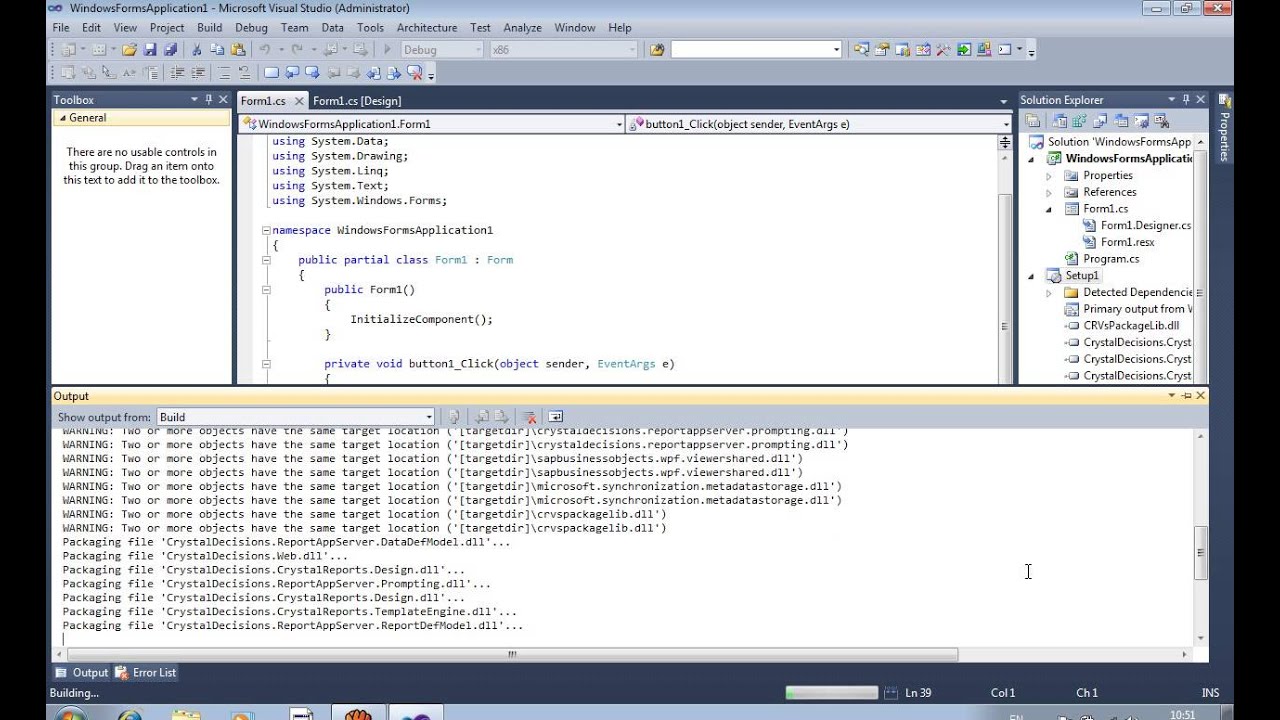Toggle the auto-hide pin of Solution Explorer
Image resolution: width=1280 pixels, height=720 pixels.
tap(1186, 99)
